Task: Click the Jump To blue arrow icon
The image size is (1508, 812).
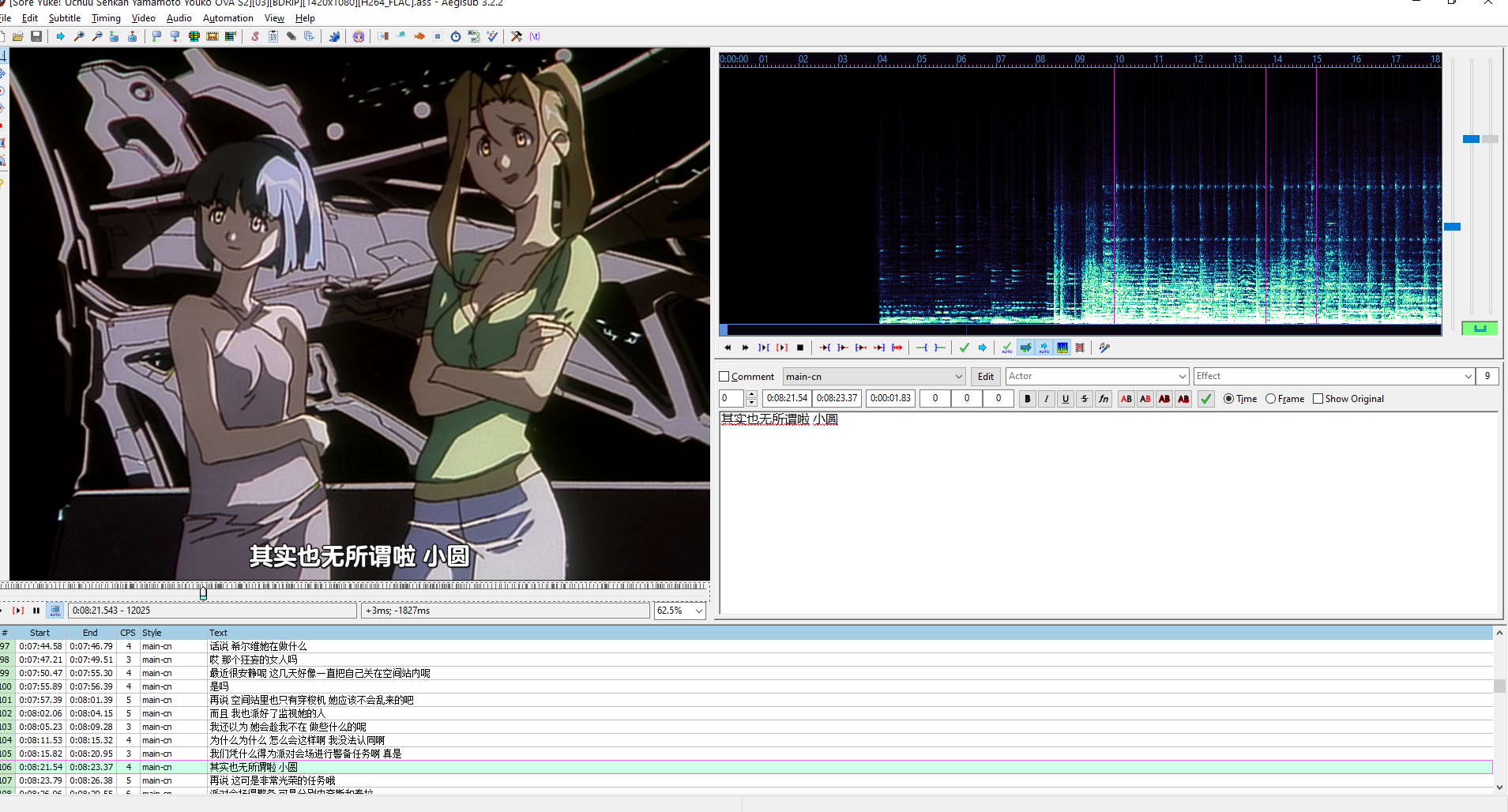Action: (61, 36)
